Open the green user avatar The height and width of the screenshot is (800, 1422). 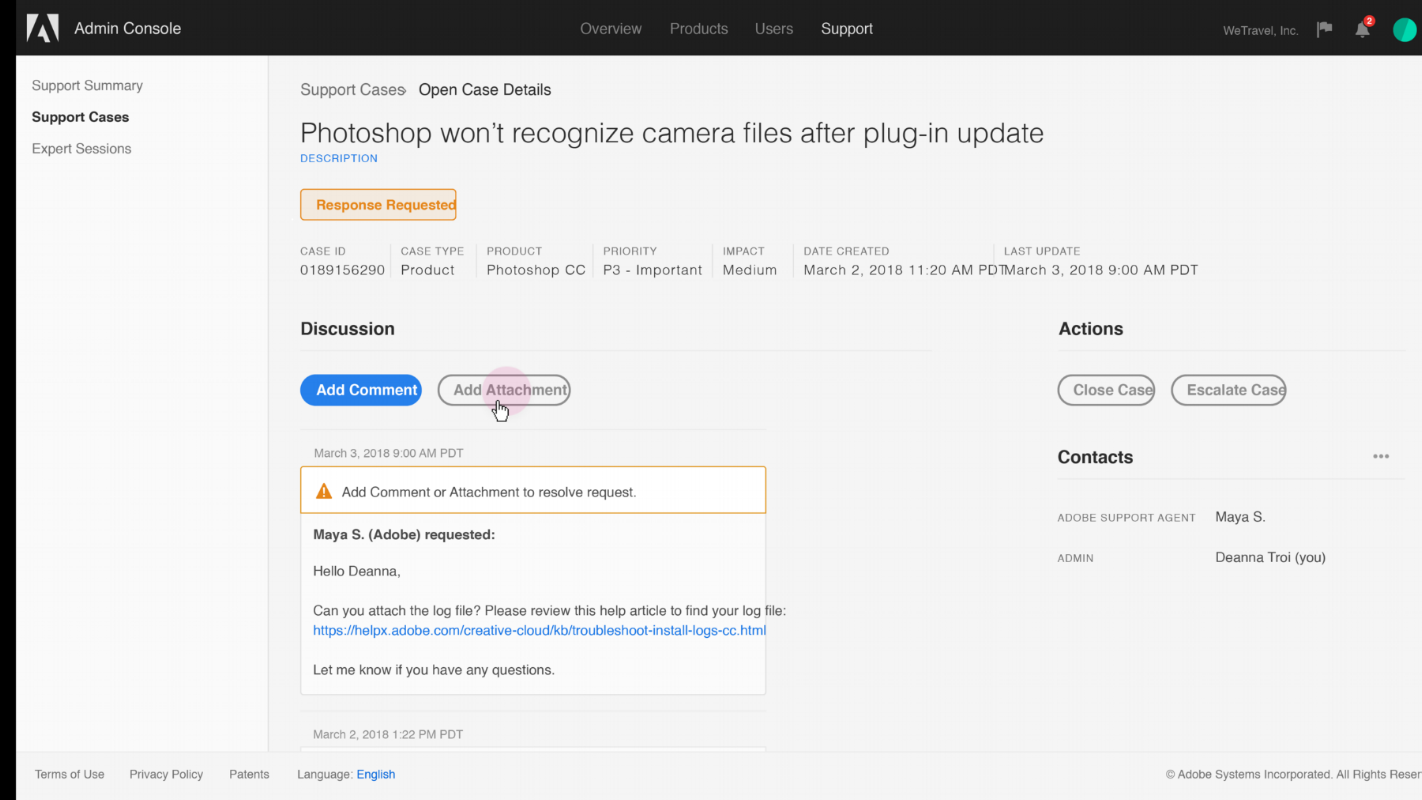click(1404, 29)
